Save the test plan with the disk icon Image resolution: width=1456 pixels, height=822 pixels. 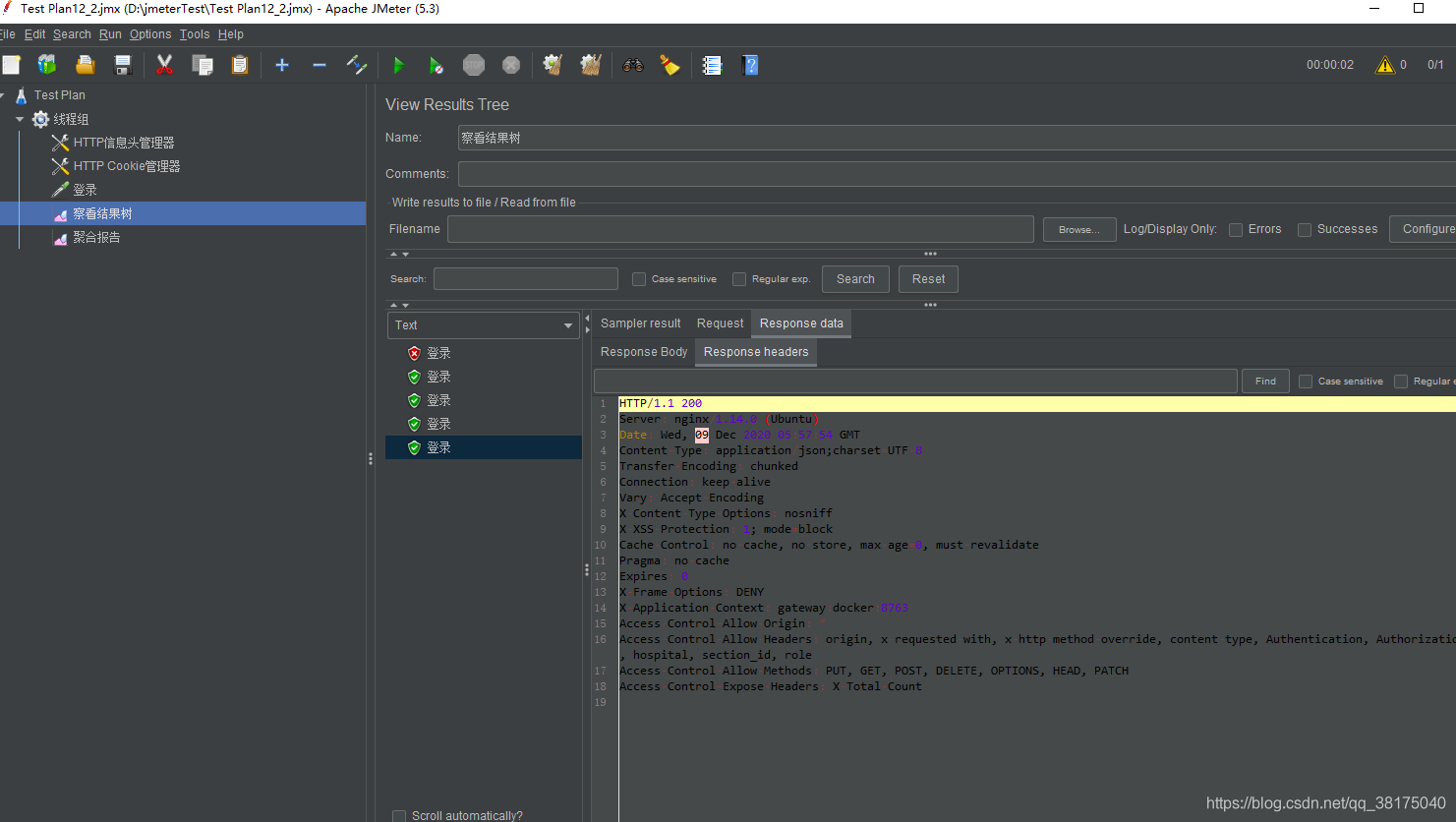(x=123, y=65)
